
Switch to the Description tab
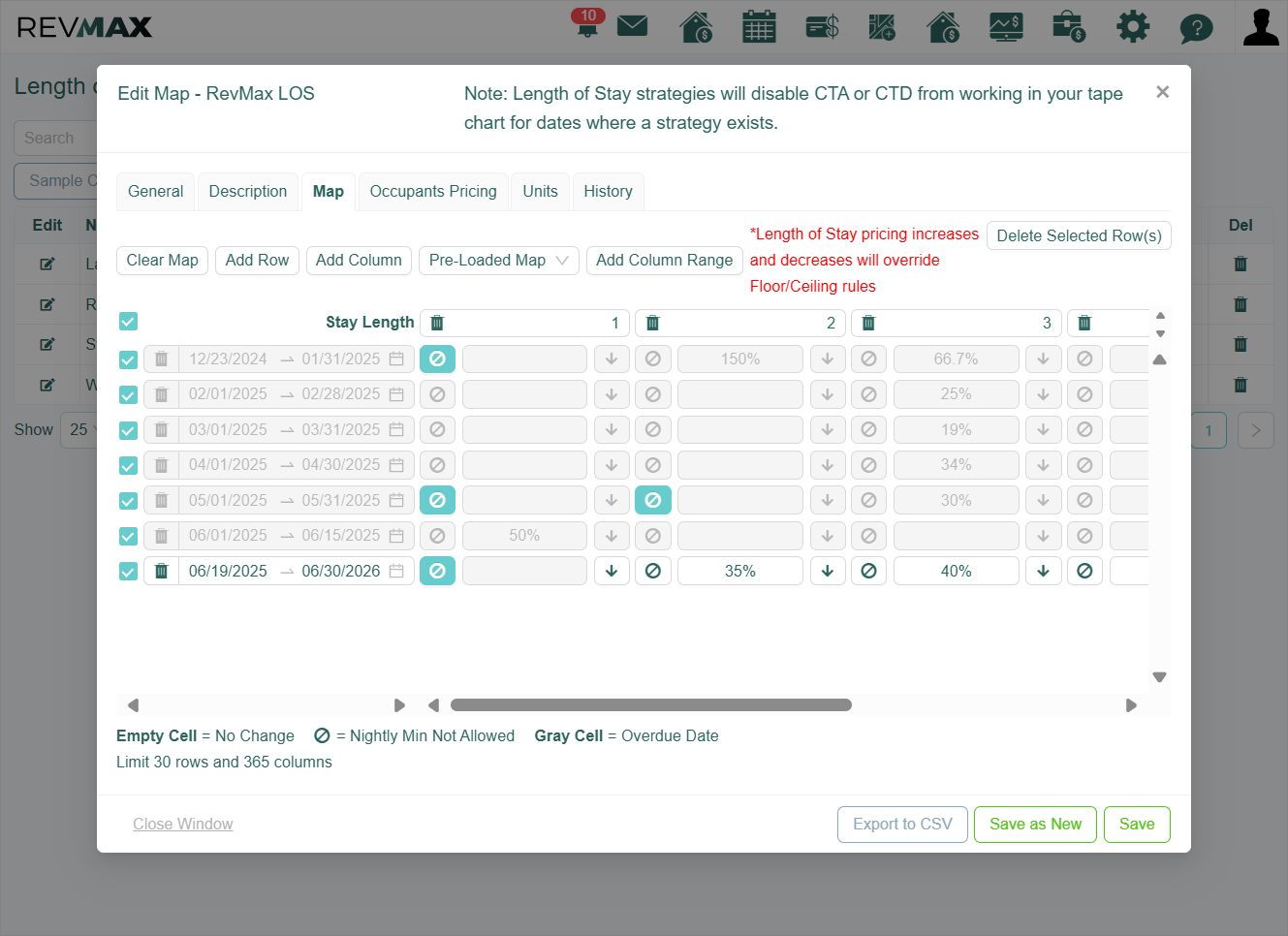pyautogui.click(x=248, y=192)
